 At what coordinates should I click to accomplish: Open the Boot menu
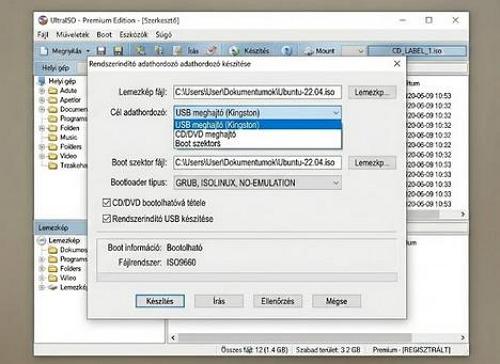tap(104, 35)
